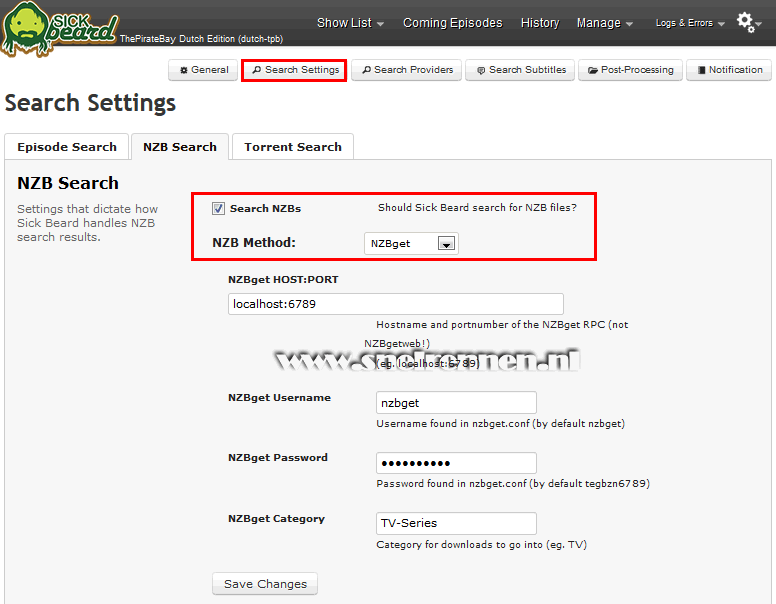Click the 'NZBget HOST:PORT' label

coord(283,280)
